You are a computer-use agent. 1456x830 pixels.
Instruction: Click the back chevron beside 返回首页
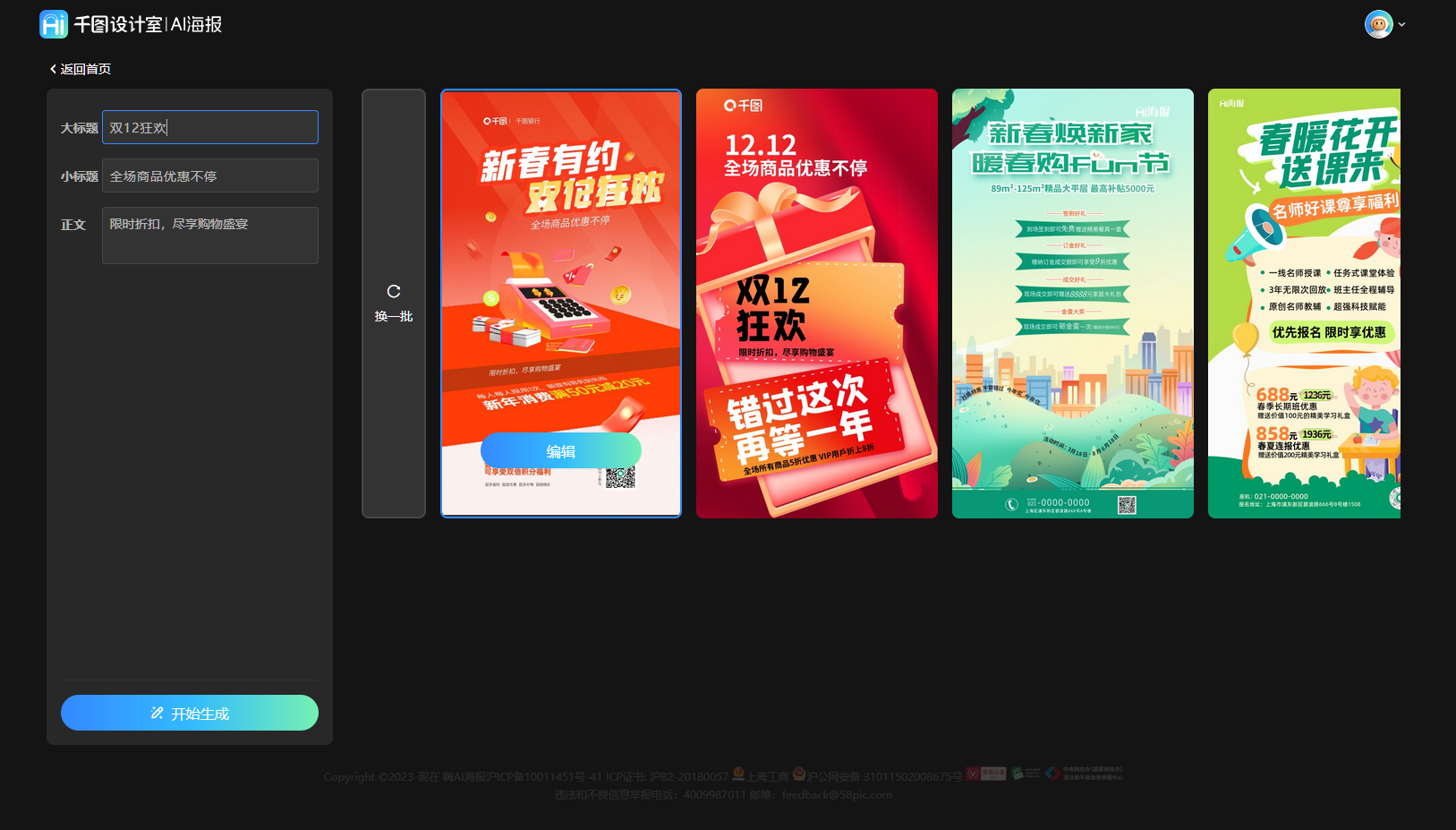pos(51,67)
